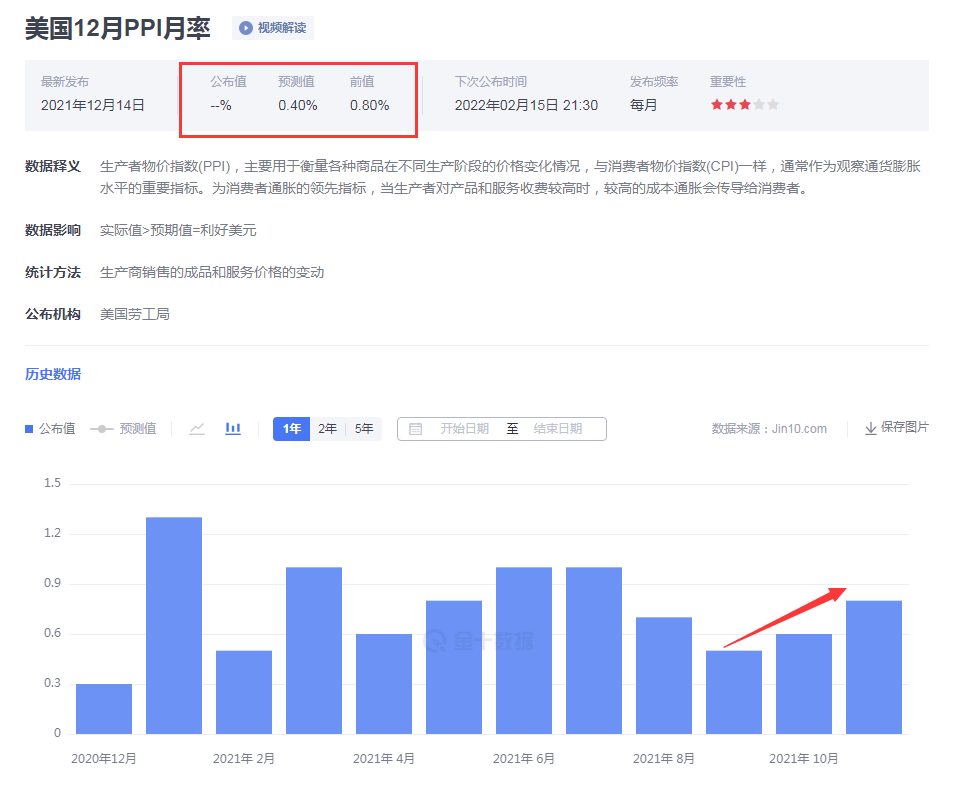This screenshot has width=956, height=806.
Task: Click the 美国劳工局 agency text
Action: click(x=135, y=315)
